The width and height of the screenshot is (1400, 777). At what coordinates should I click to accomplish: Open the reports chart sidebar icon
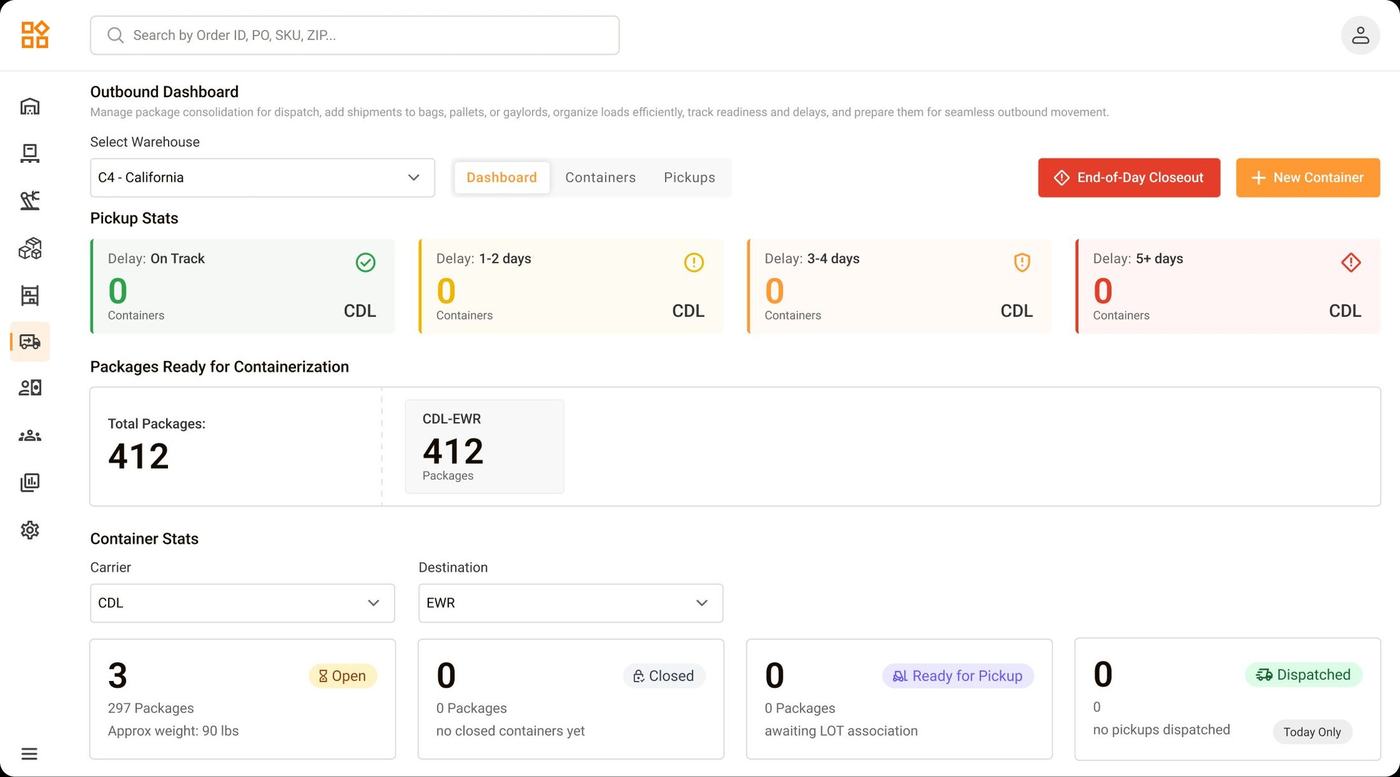[30, 483]
